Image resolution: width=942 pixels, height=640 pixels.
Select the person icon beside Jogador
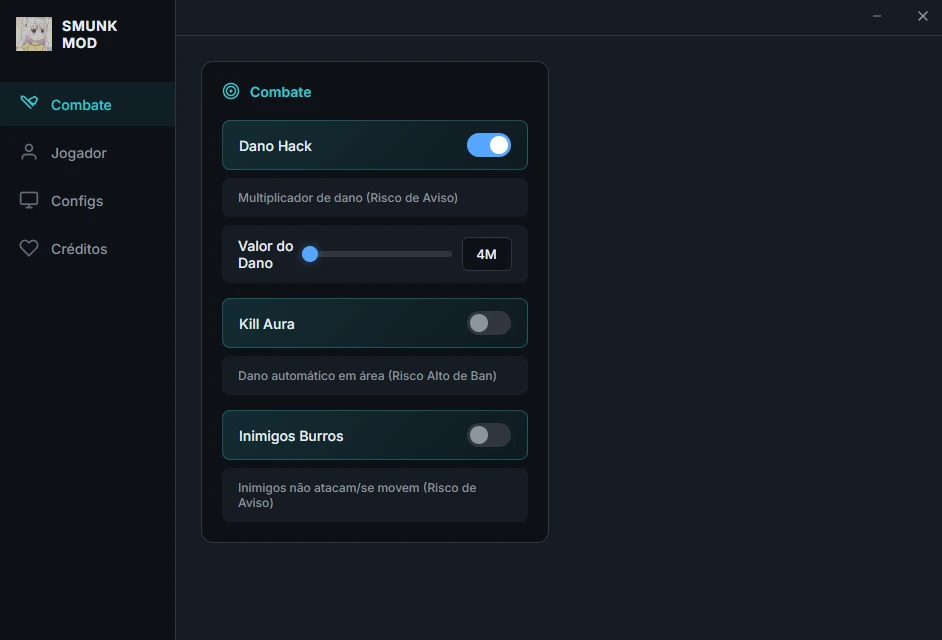29,152
